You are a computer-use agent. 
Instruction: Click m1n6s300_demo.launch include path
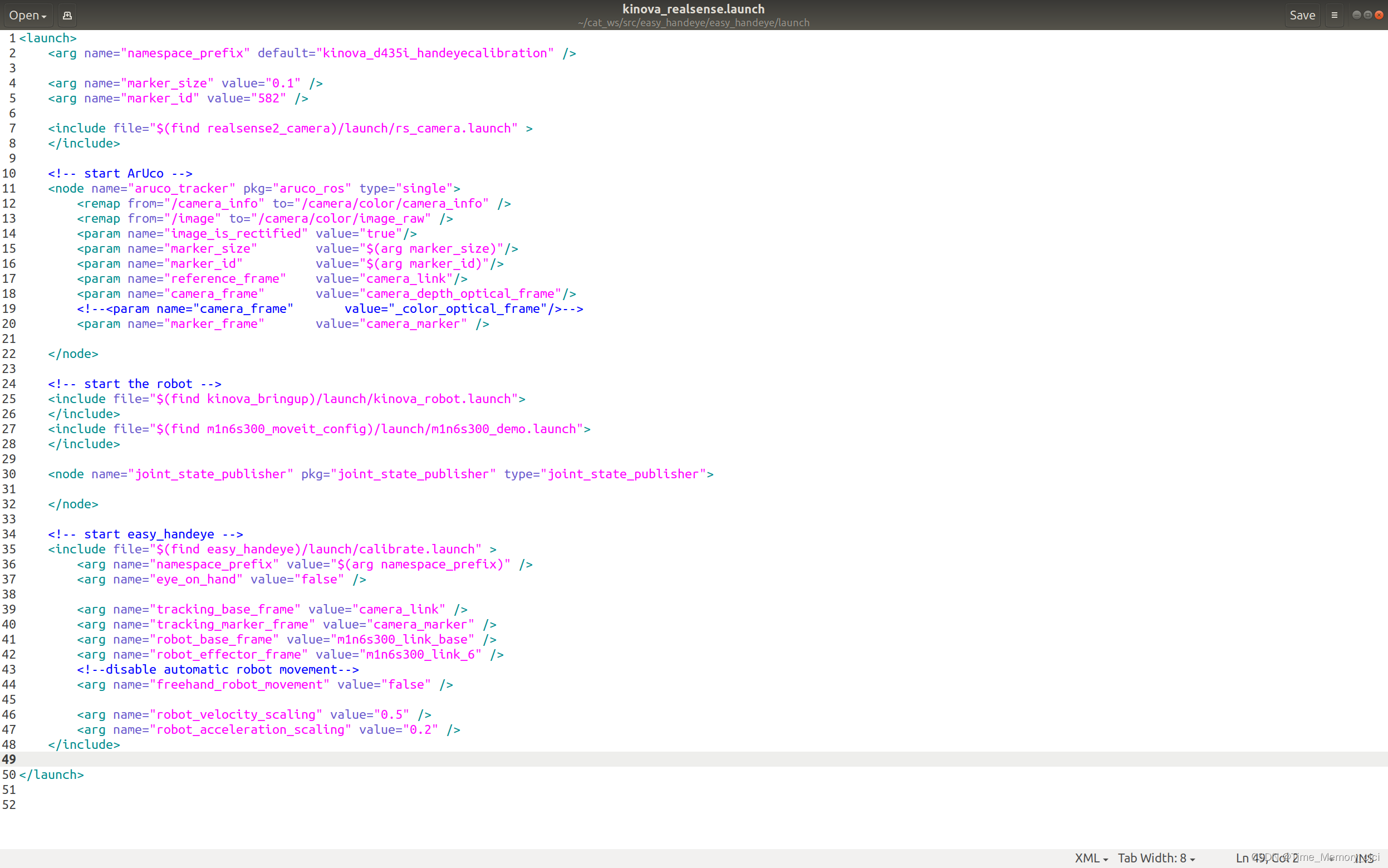click(366, 429)
